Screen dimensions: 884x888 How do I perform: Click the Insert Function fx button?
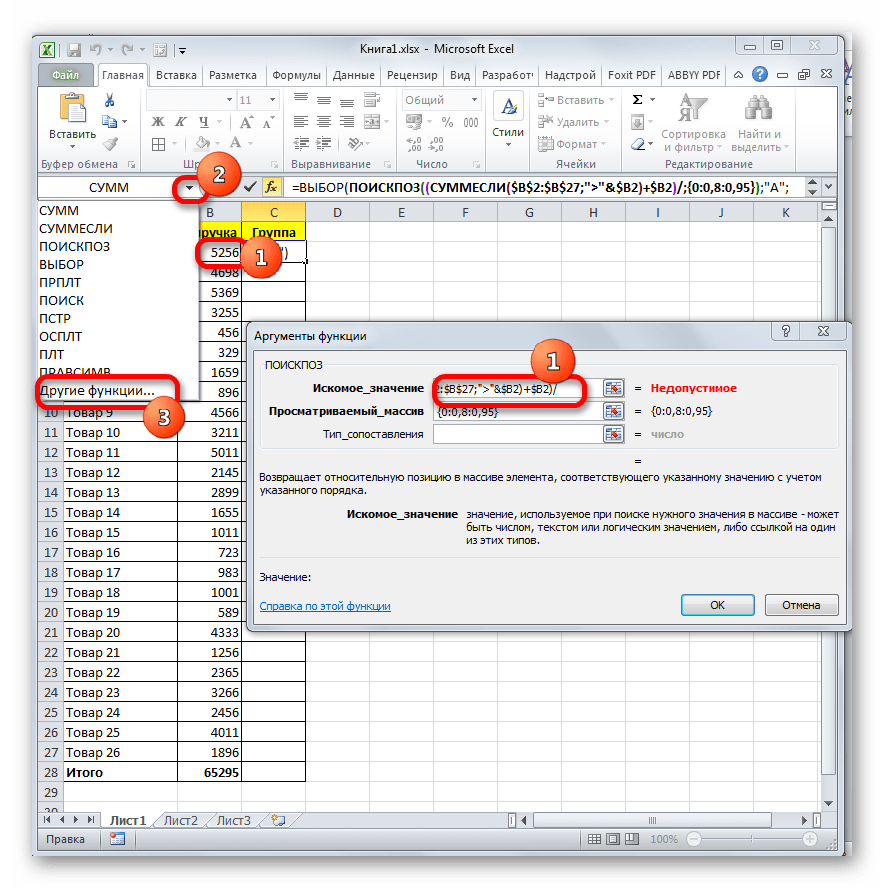pyautogui.click(x=271, y=187)
